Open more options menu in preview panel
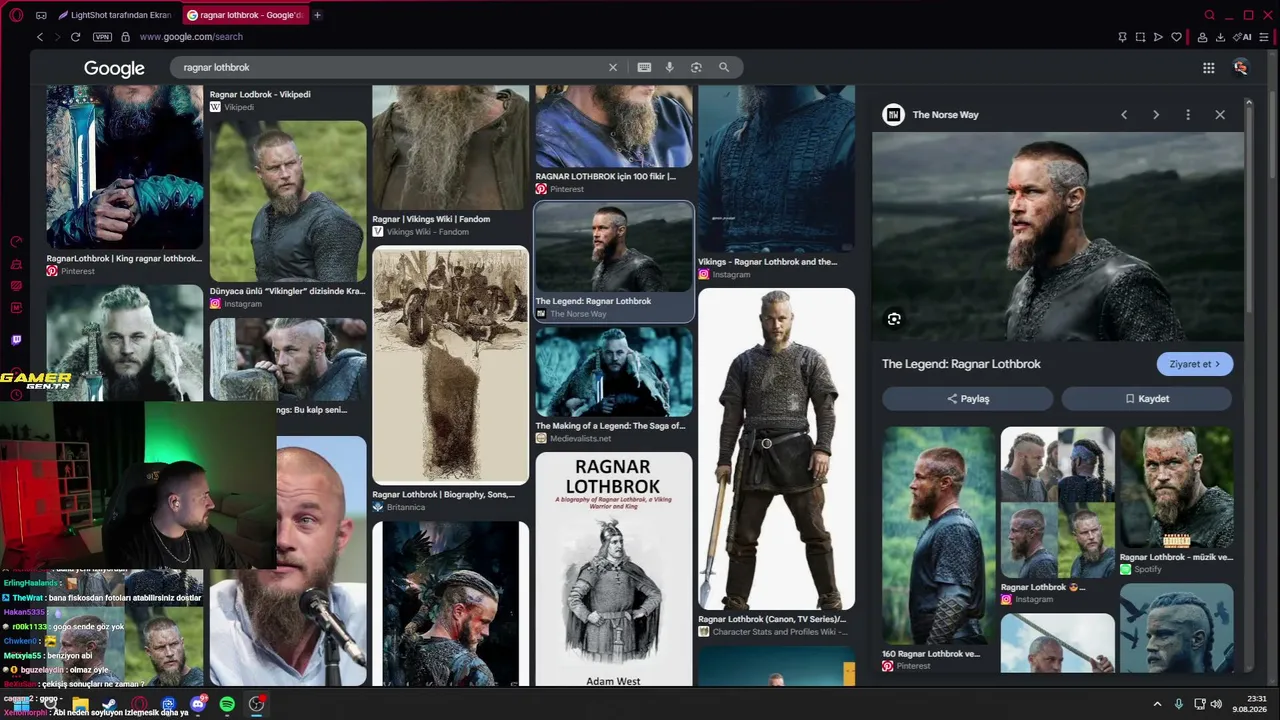The height and width of the screenshot is (720, 1280). click(1188, 115)
